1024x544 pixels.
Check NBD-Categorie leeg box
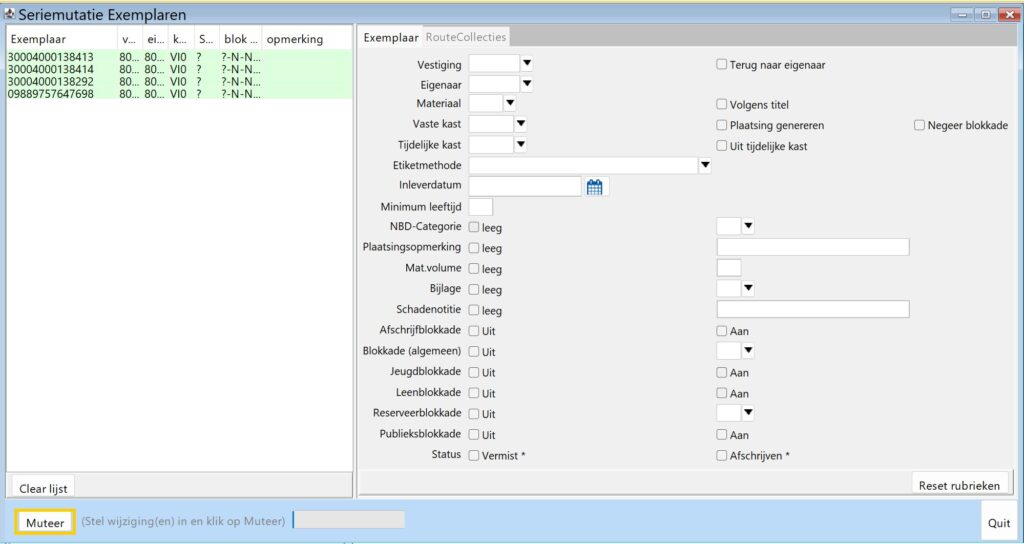pyautogui.click(x=474, y=228)
